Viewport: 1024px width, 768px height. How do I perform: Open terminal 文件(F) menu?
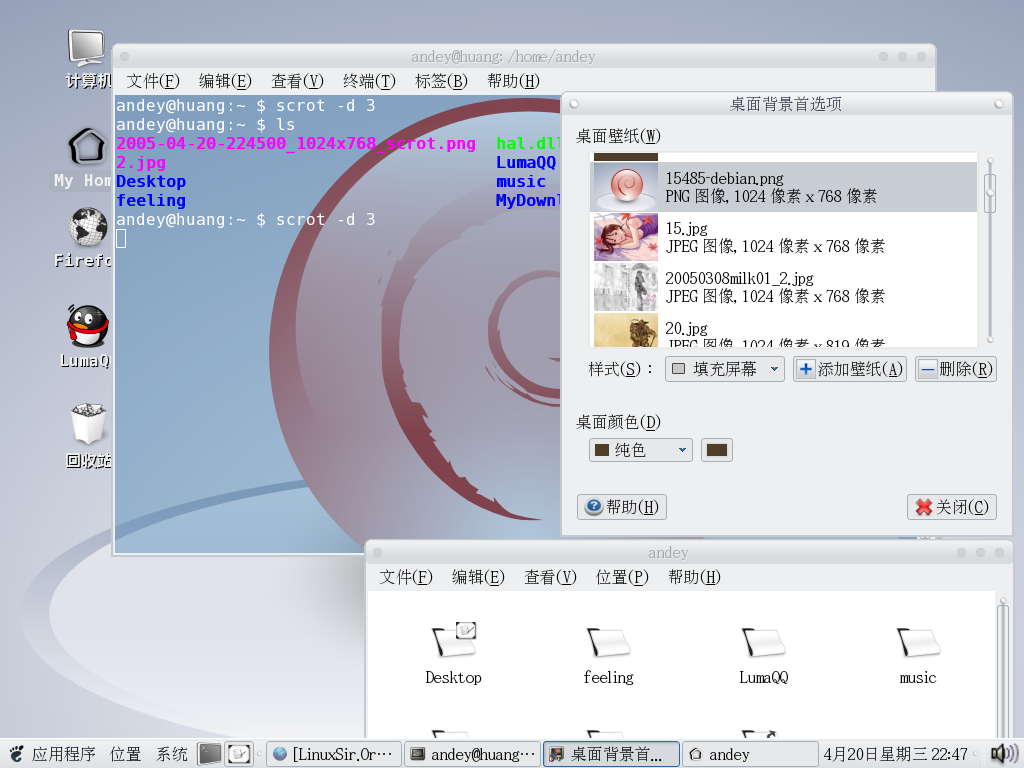point(153,81)
